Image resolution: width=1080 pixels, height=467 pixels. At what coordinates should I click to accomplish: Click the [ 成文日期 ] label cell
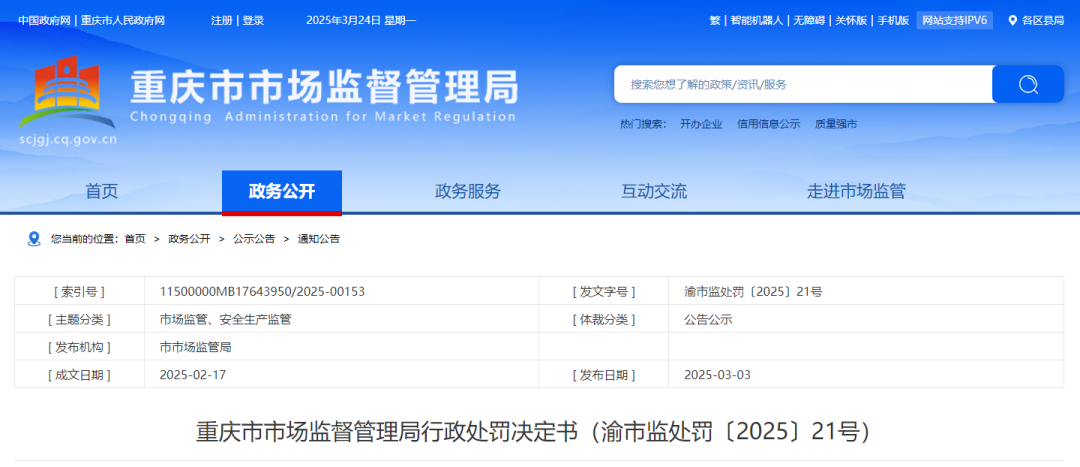coord(79,375)
